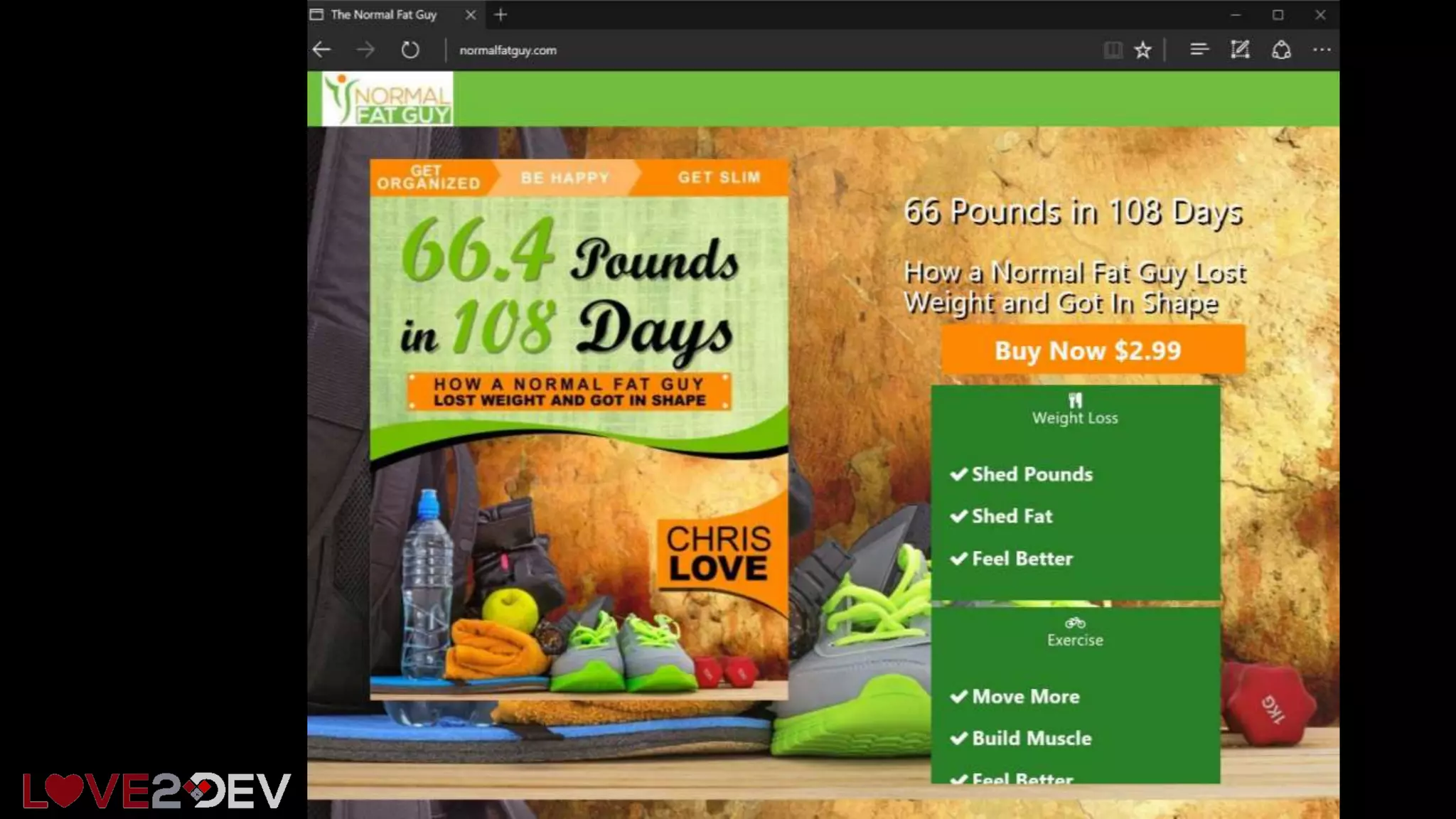This screenshot has width=1456, height=819.
Task: Refresh the page with reload icon
Action: click(x=410, y=50)
